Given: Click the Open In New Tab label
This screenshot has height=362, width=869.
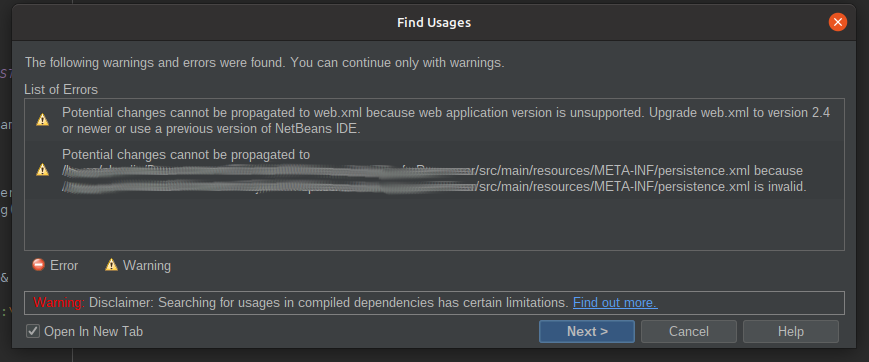Looking at the screenshot, I should [x=94, y=332].
